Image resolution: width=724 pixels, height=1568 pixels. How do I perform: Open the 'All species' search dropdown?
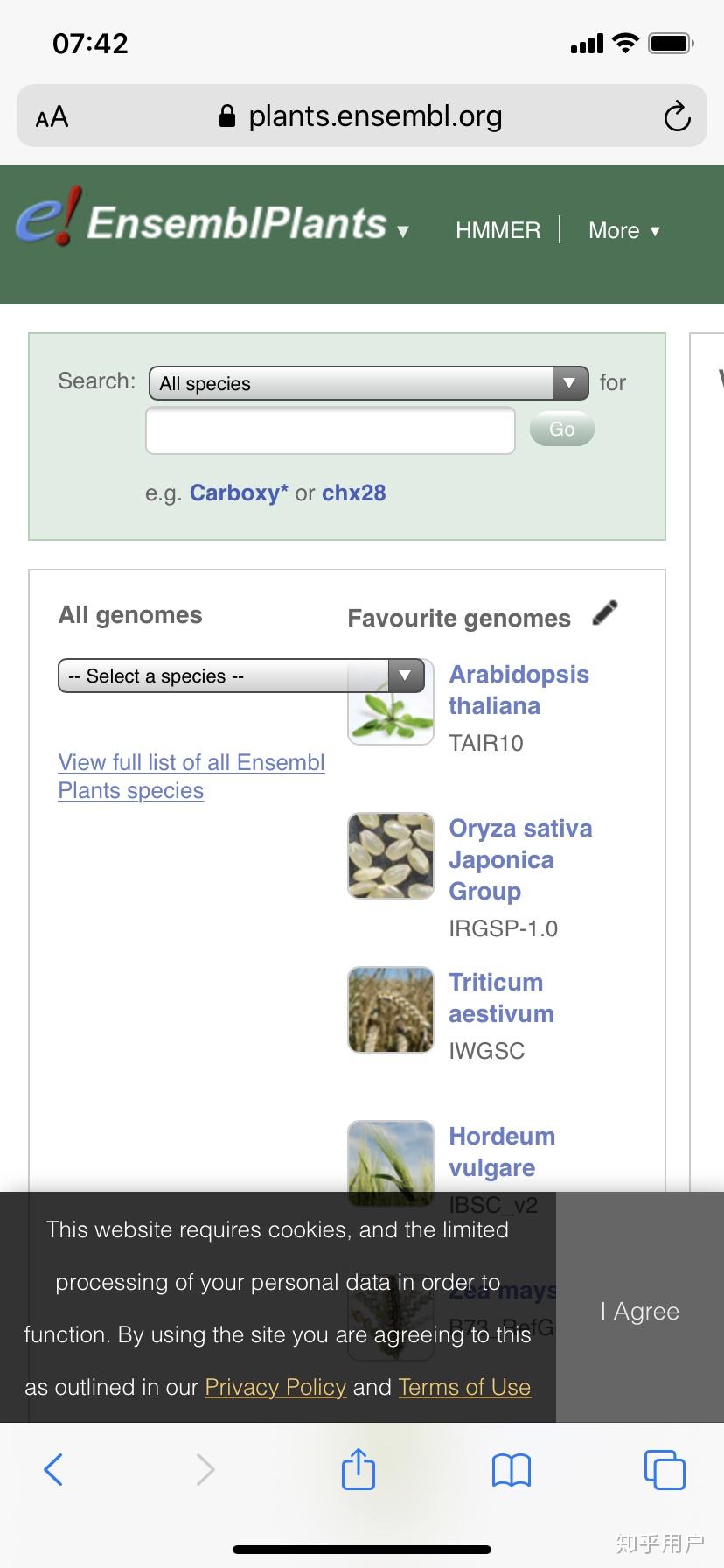(x=368, y=383)
